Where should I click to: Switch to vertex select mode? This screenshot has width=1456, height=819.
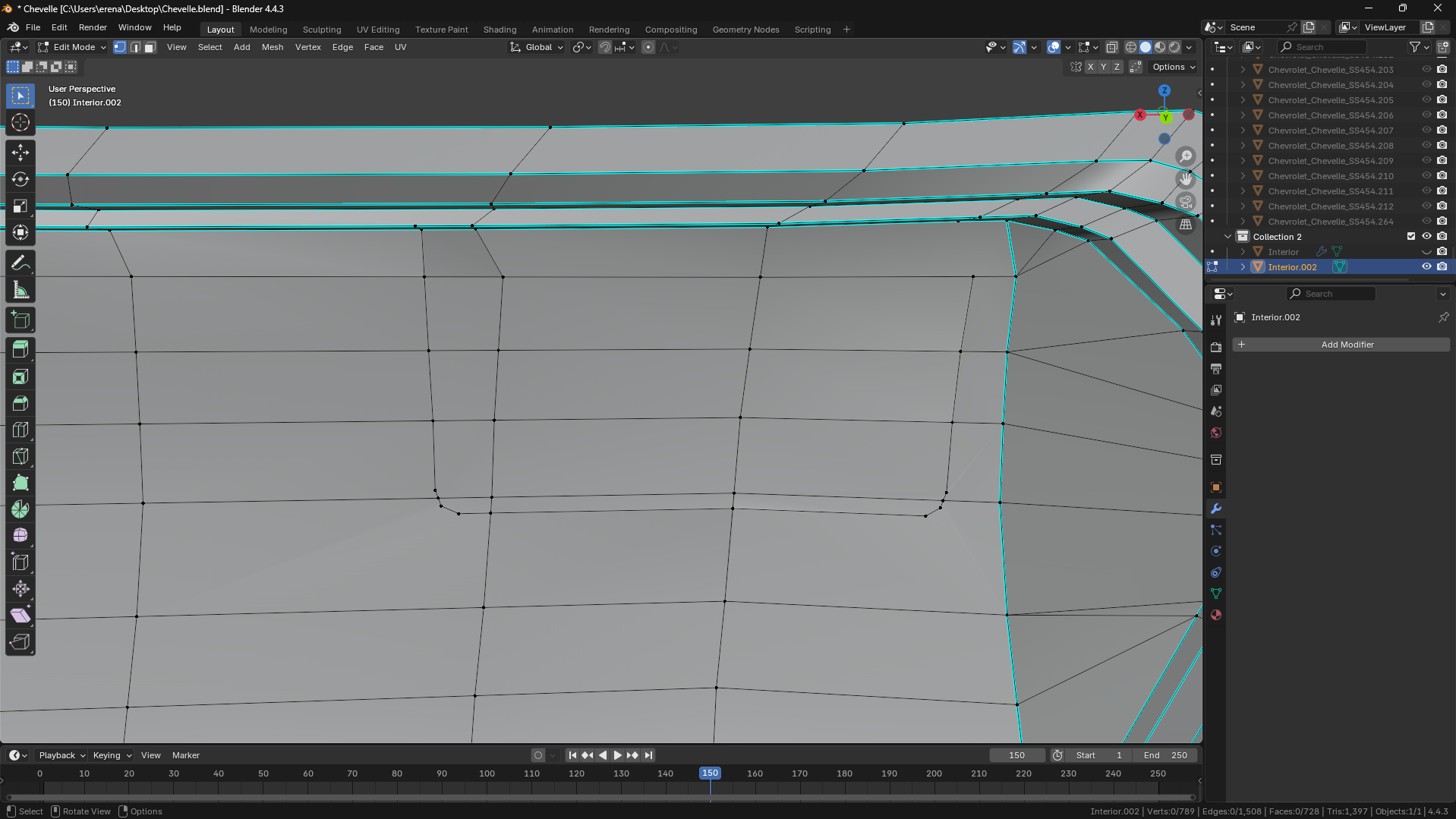[x=120, y=47]
